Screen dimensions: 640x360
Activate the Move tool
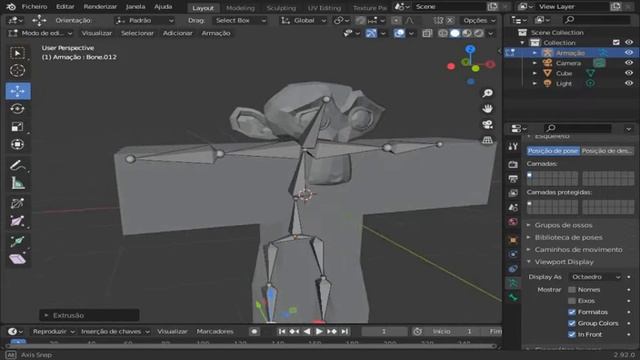18,91
